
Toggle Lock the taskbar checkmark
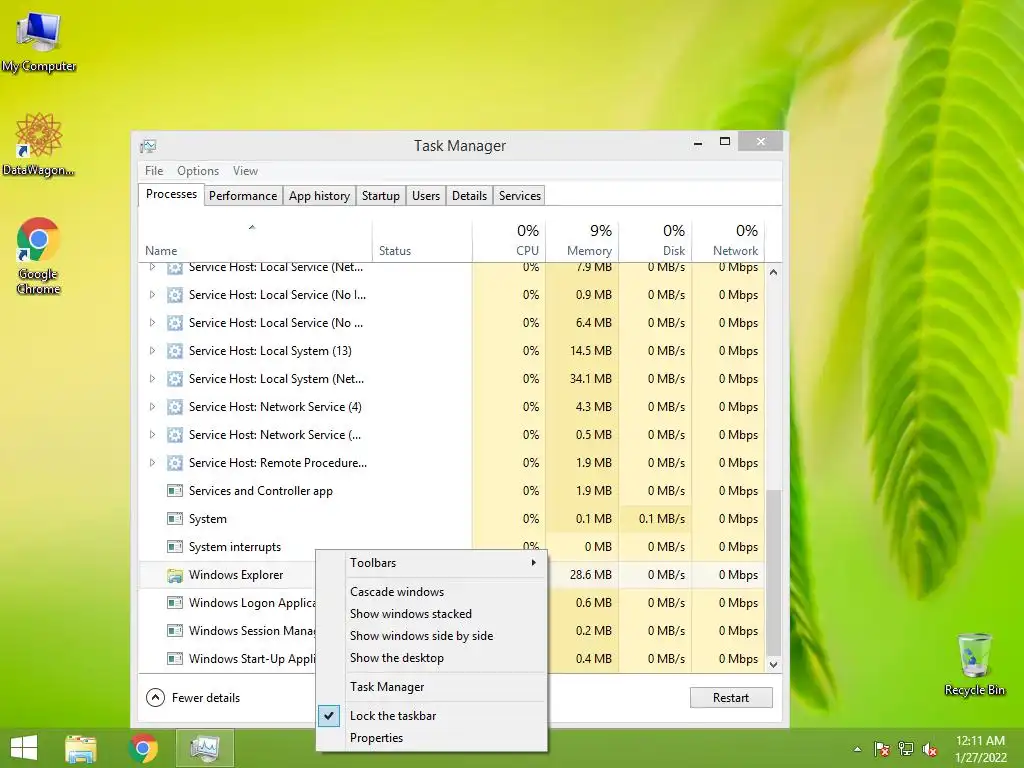[329, 716]
